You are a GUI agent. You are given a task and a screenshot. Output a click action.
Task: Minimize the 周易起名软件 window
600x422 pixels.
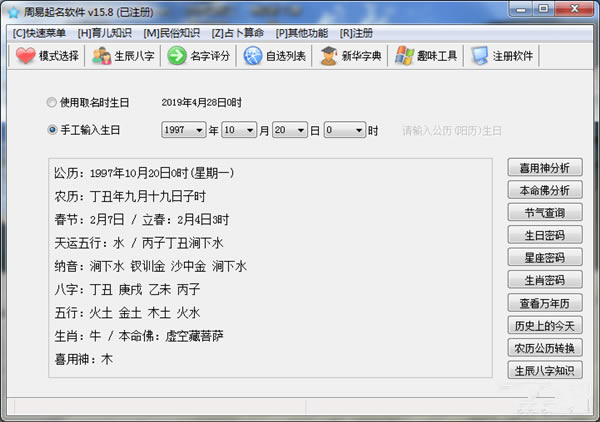[521, 9]
